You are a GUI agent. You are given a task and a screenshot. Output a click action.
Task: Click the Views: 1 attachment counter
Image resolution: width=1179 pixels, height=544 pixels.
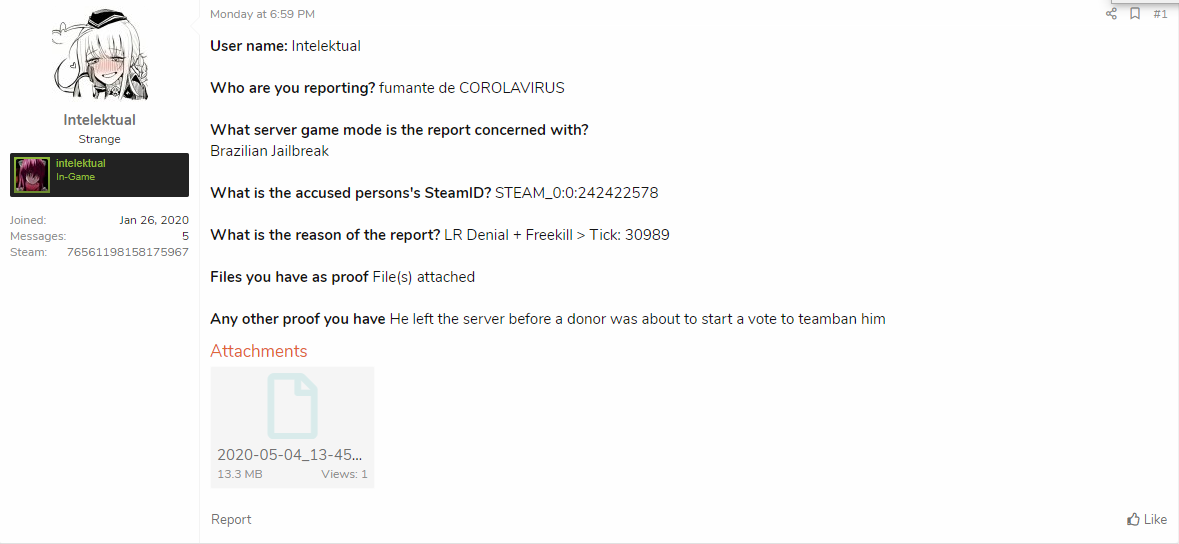pos(344,474)
